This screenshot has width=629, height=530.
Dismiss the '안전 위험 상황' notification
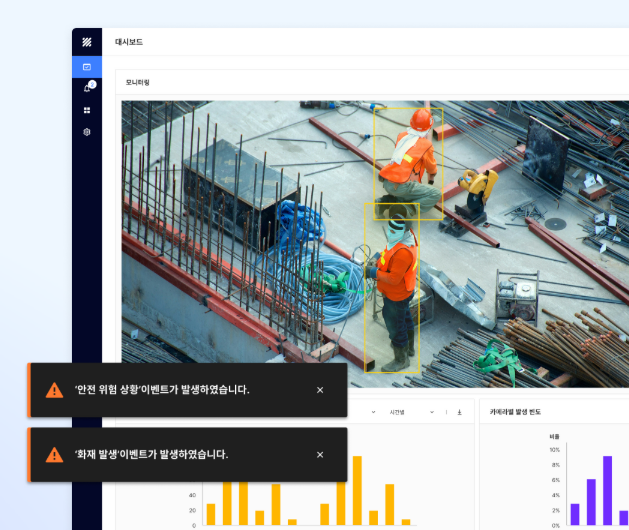click(x=320, y=390)
